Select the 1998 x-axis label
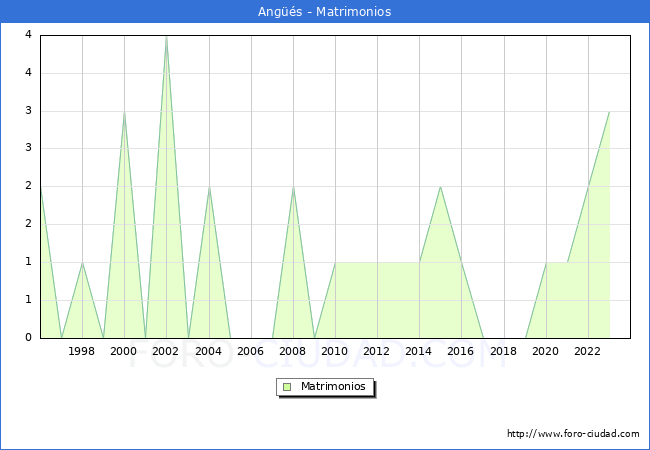Viewport: 650px width, 450px height. tap(82, 351)
